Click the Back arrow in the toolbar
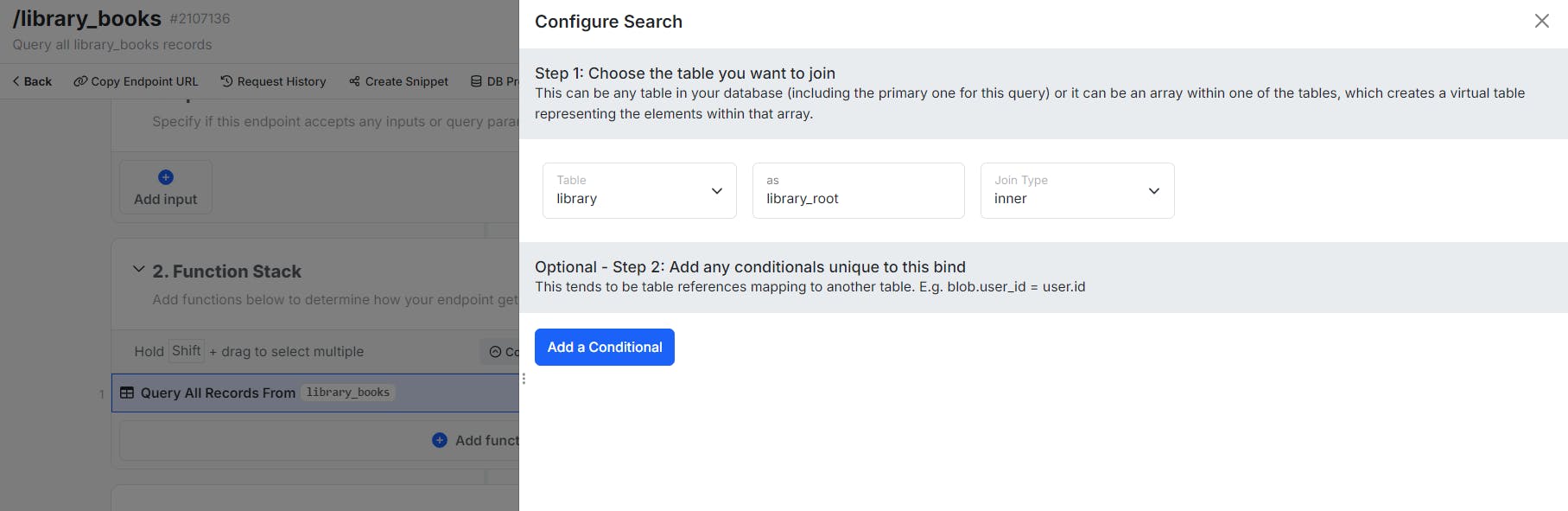This screenshot has height=511, width=1568. (16, 81)
